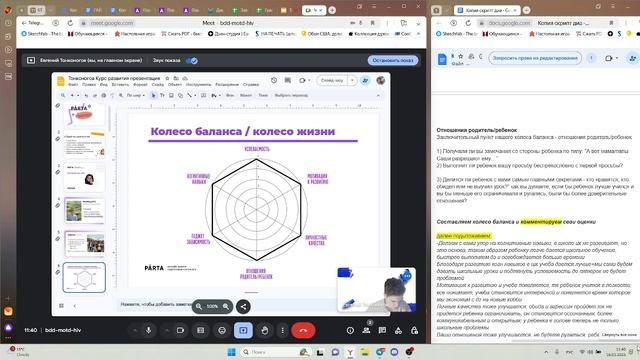Image resolution: width=640 pixels, height=360 pixels.
Task: Open version history clock icon in Slides
Action: pyautogui.click(x=274, y=80)
